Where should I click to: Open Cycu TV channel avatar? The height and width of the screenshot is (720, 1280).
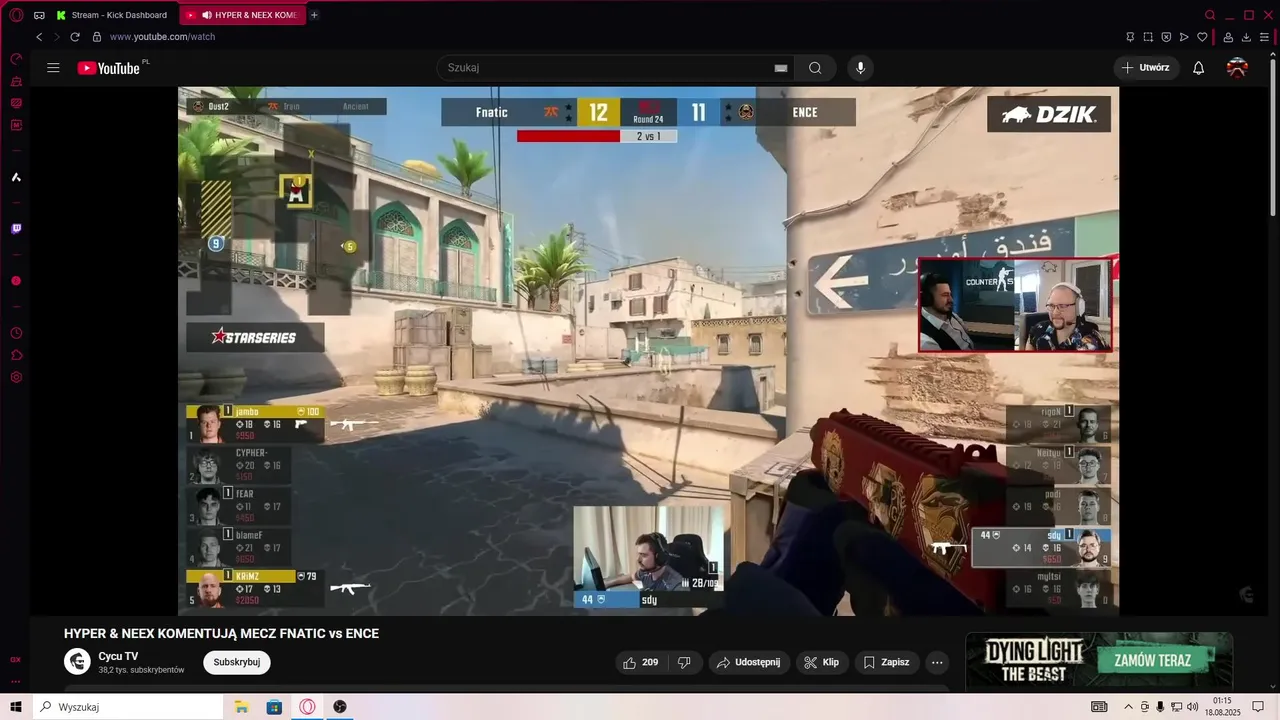coord(77,662)
